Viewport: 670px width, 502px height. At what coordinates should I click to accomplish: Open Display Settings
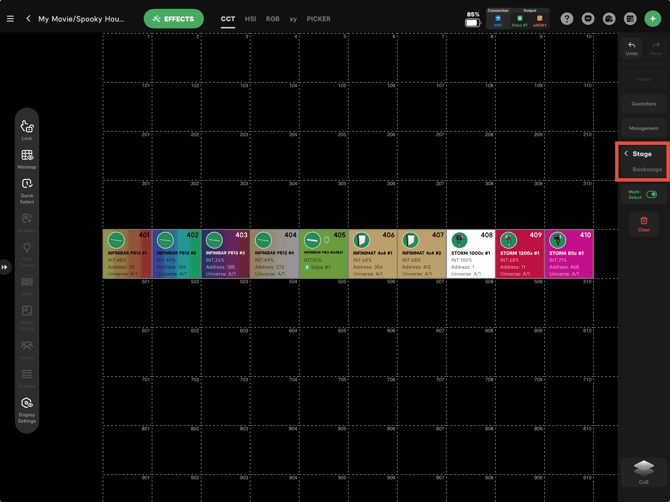(27, 410)
